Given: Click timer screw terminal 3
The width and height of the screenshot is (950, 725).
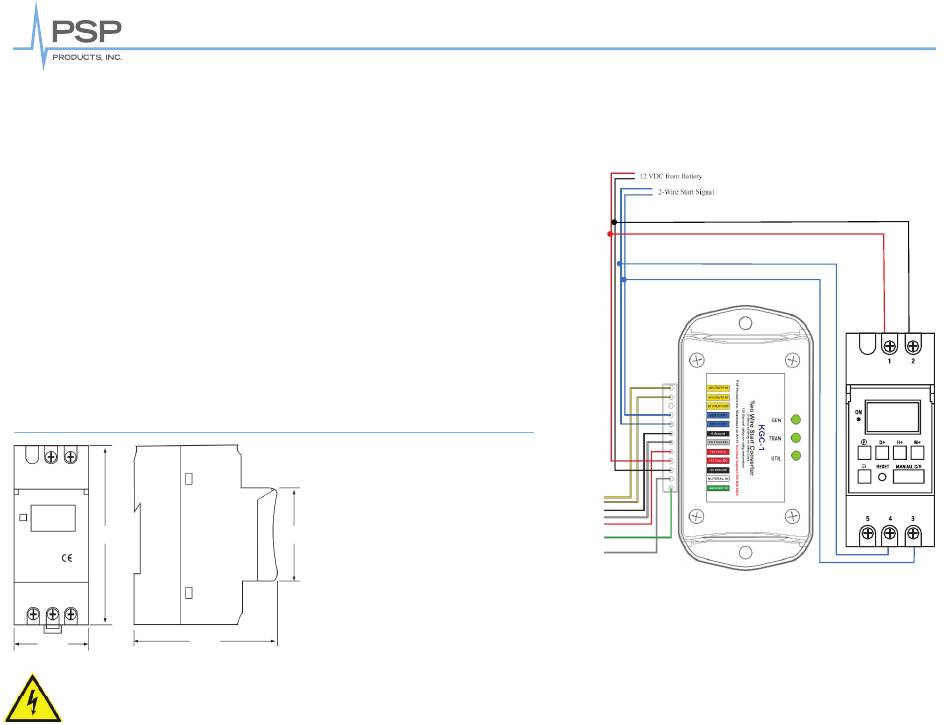Looking at the screenshot, I should click(912, 534).
